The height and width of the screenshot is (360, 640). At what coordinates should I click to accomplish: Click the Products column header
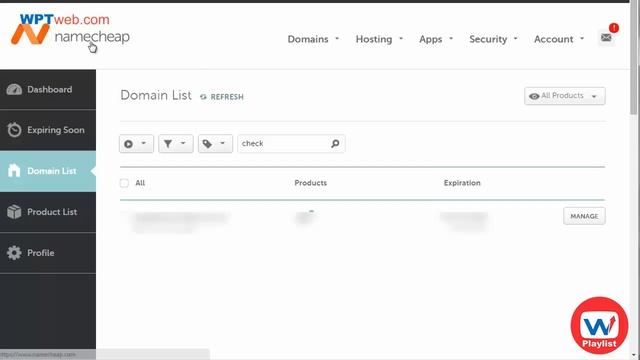point(311,183)
